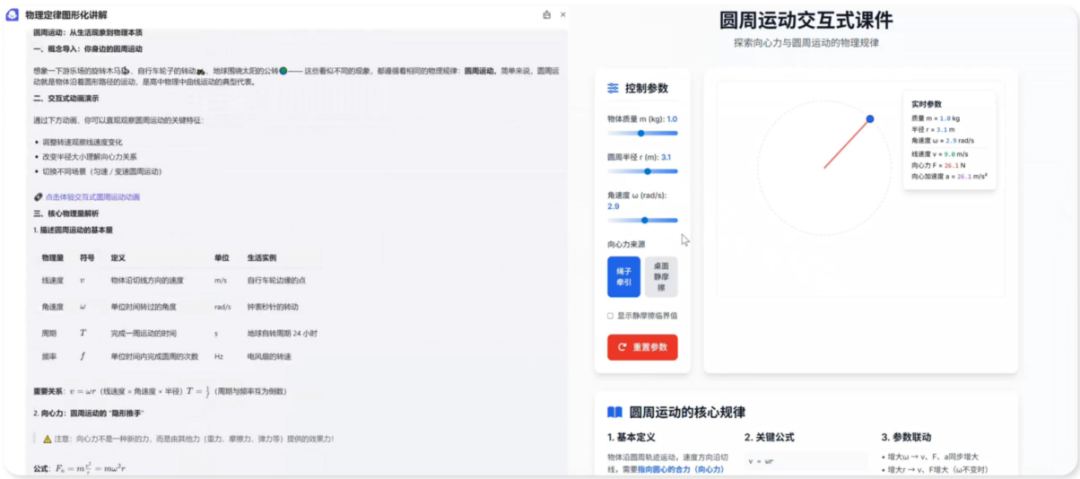The width and height of the screenshot is (1080, 479).
Task: Click the red radius line in the animation
Action: click(x=847, y=143)
